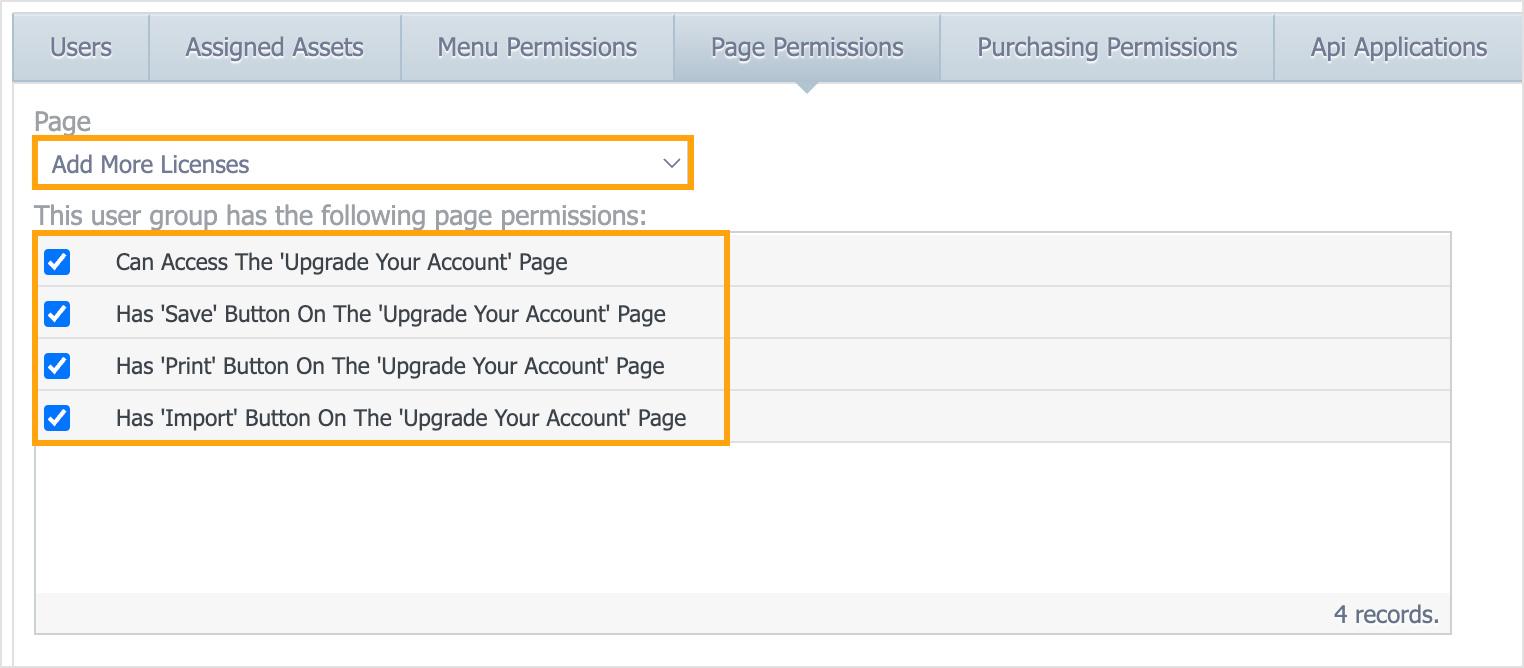This screenshot has height=668, width=1524.
Task: Toggle the 'Save' button permission checkbox
Action: pyautogui.click(x=58, y=314)
